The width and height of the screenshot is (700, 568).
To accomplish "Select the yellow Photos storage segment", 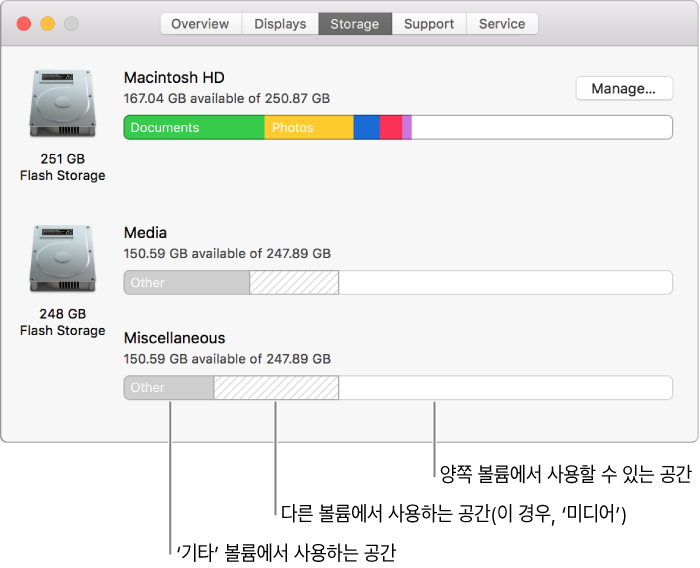I will click(309, 128).
